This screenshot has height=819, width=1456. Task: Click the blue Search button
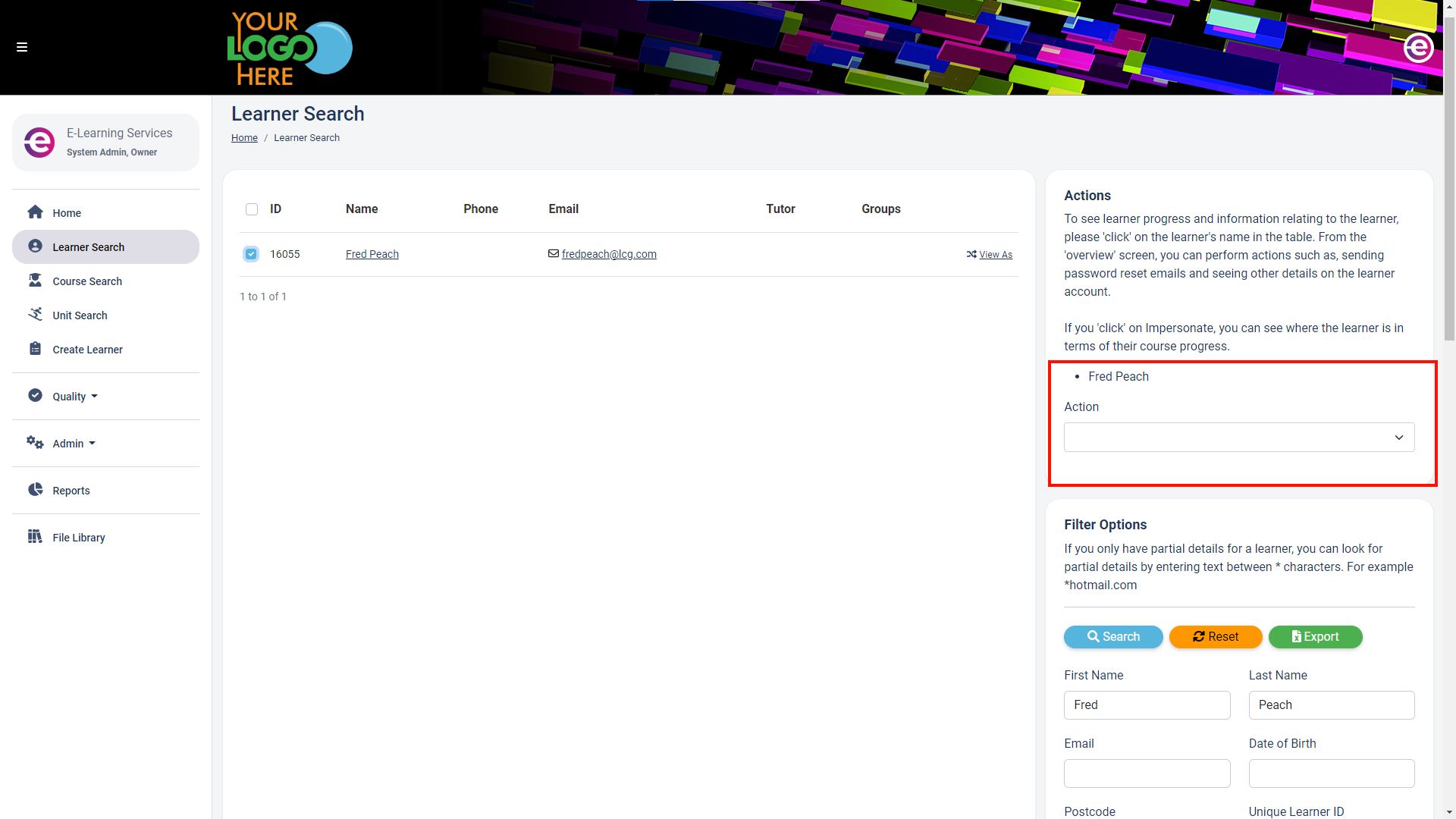click(x=1113, y=637)
